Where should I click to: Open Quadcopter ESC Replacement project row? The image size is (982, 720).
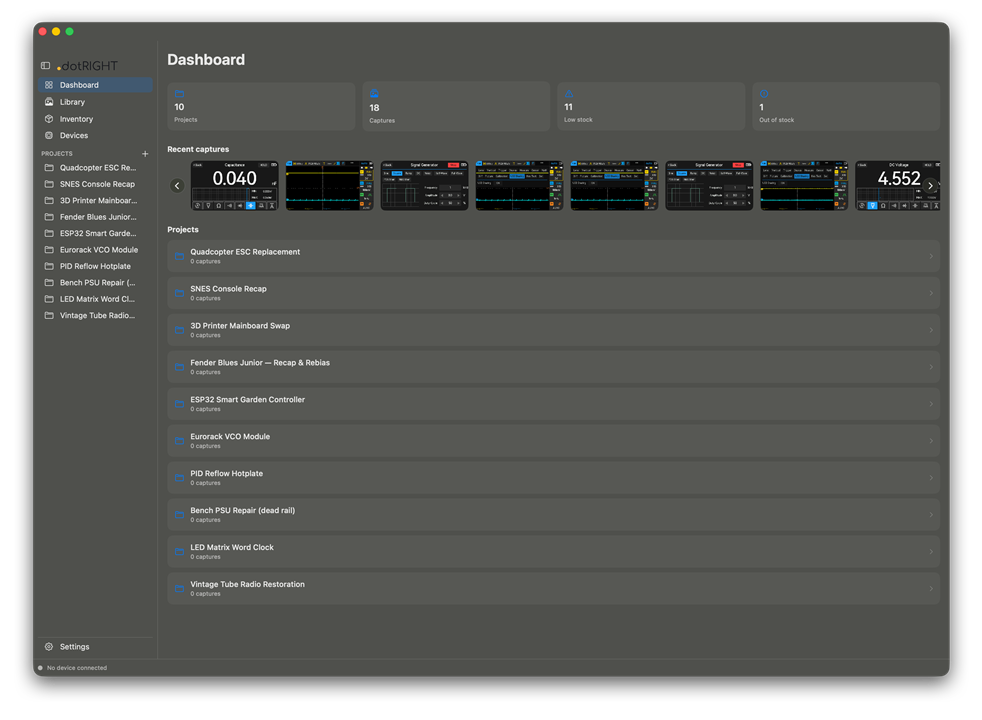[554, 256]
